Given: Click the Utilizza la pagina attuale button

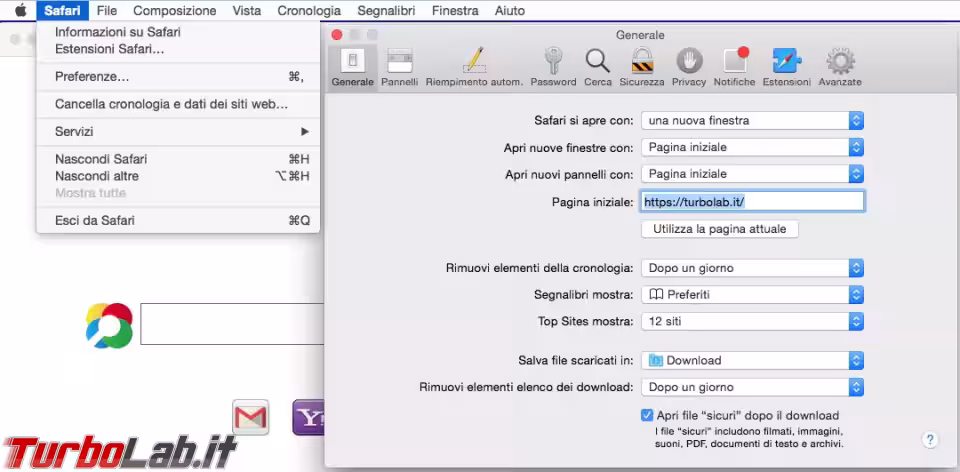Looking at the screenshot, I should [x=719, y=229].
